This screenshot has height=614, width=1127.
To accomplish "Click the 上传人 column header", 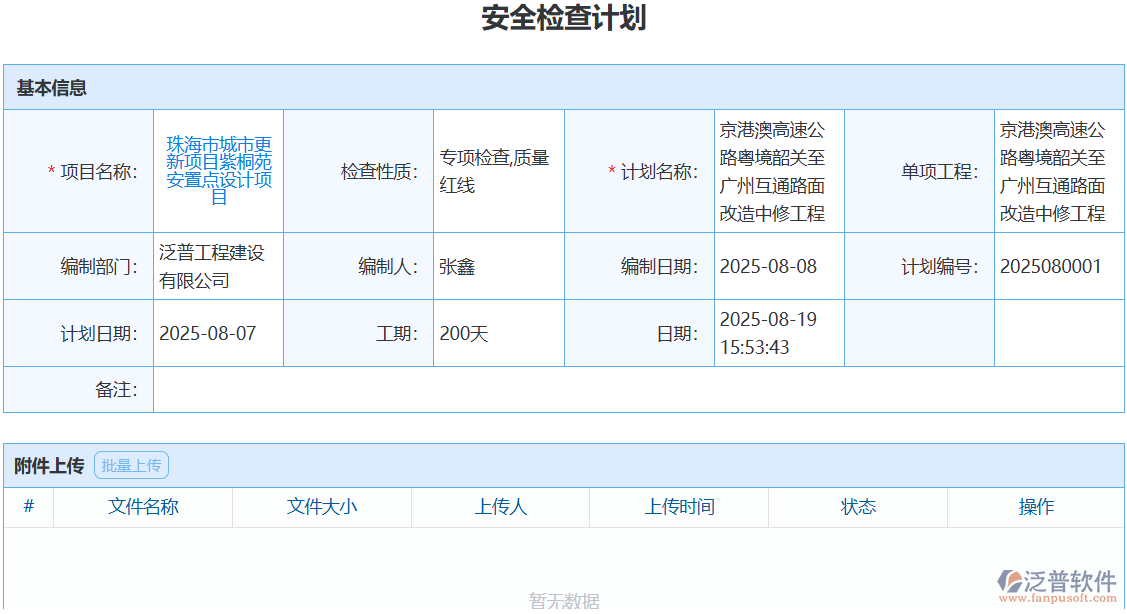I will point(500,507).
